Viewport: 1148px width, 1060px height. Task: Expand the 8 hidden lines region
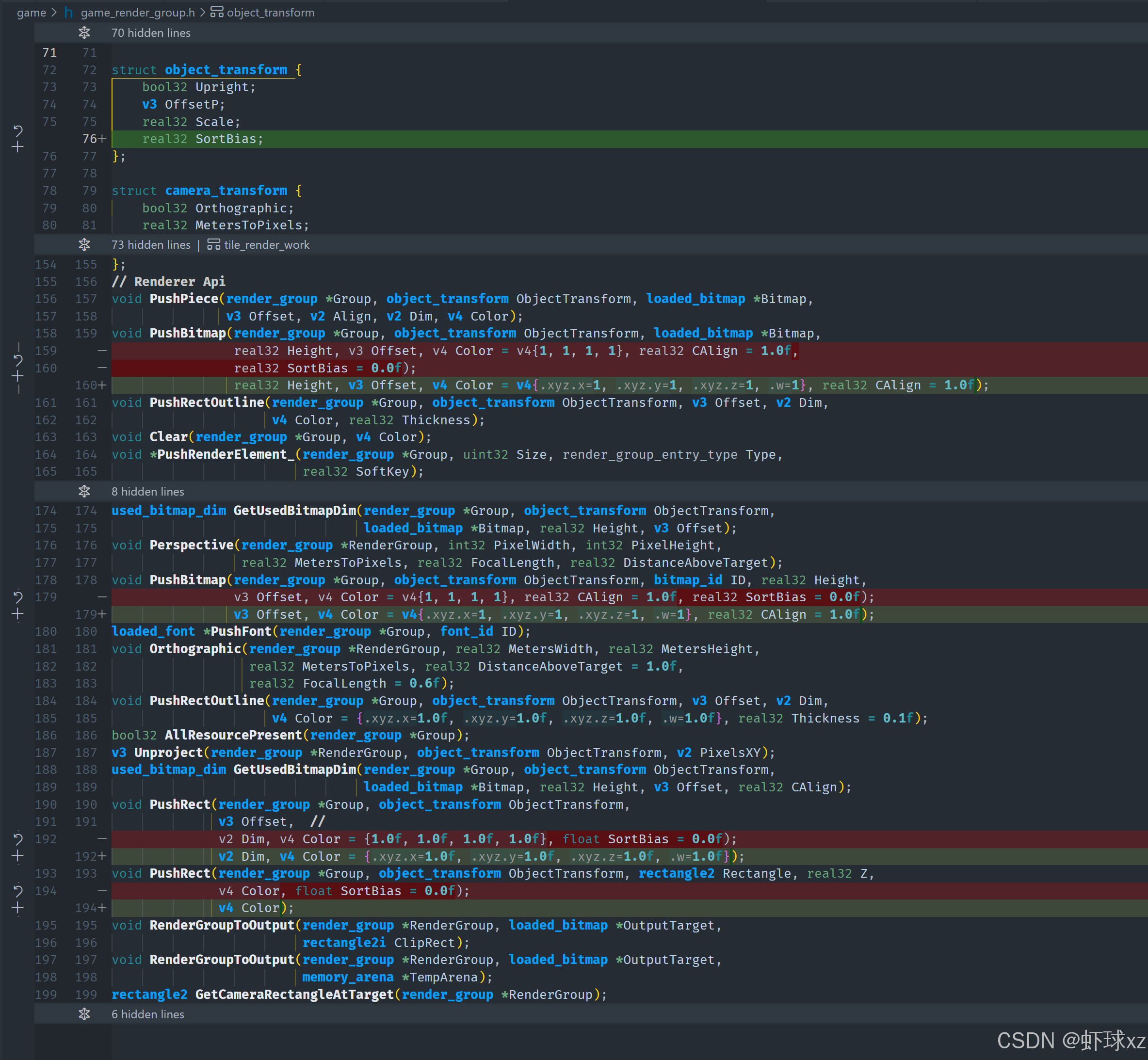click(x=84, y=492)
